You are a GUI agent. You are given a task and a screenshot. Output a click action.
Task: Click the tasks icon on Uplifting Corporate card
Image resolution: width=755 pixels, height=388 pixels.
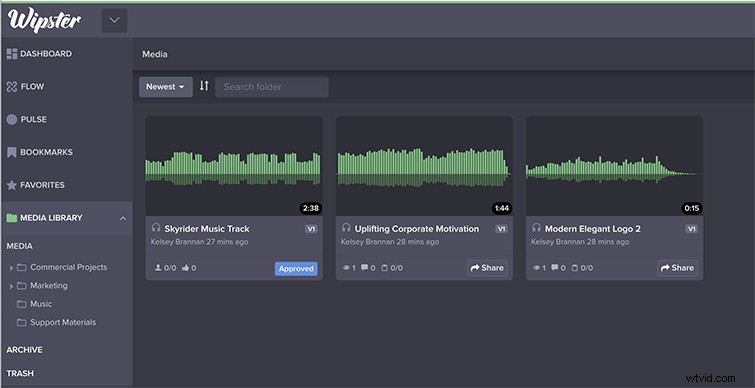[384, 268]
